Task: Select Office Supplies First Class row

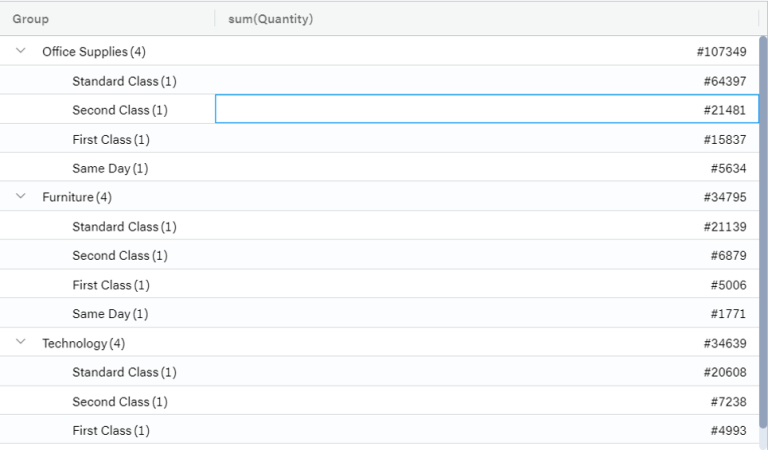Action: (x=380, y=139)
